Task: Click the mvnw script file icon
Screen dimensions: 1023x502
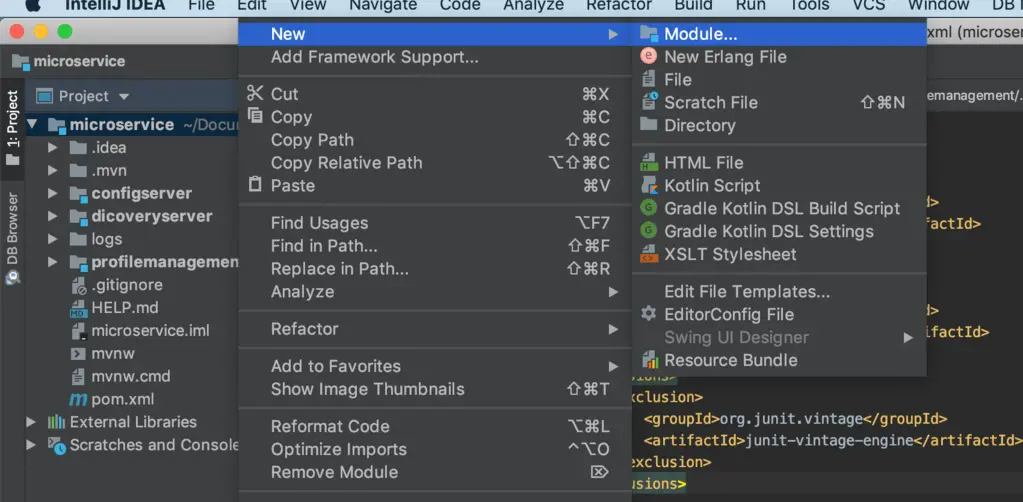Action: [x=78, y=354]
